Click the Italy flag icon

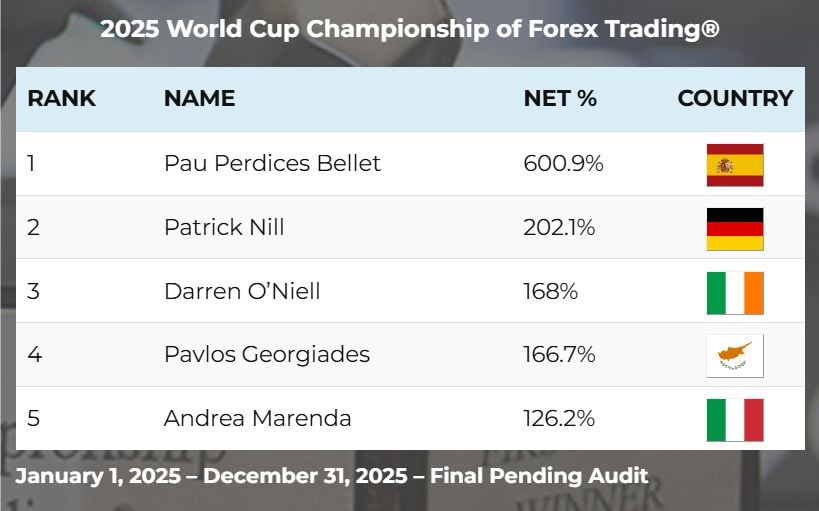[734, 420]
